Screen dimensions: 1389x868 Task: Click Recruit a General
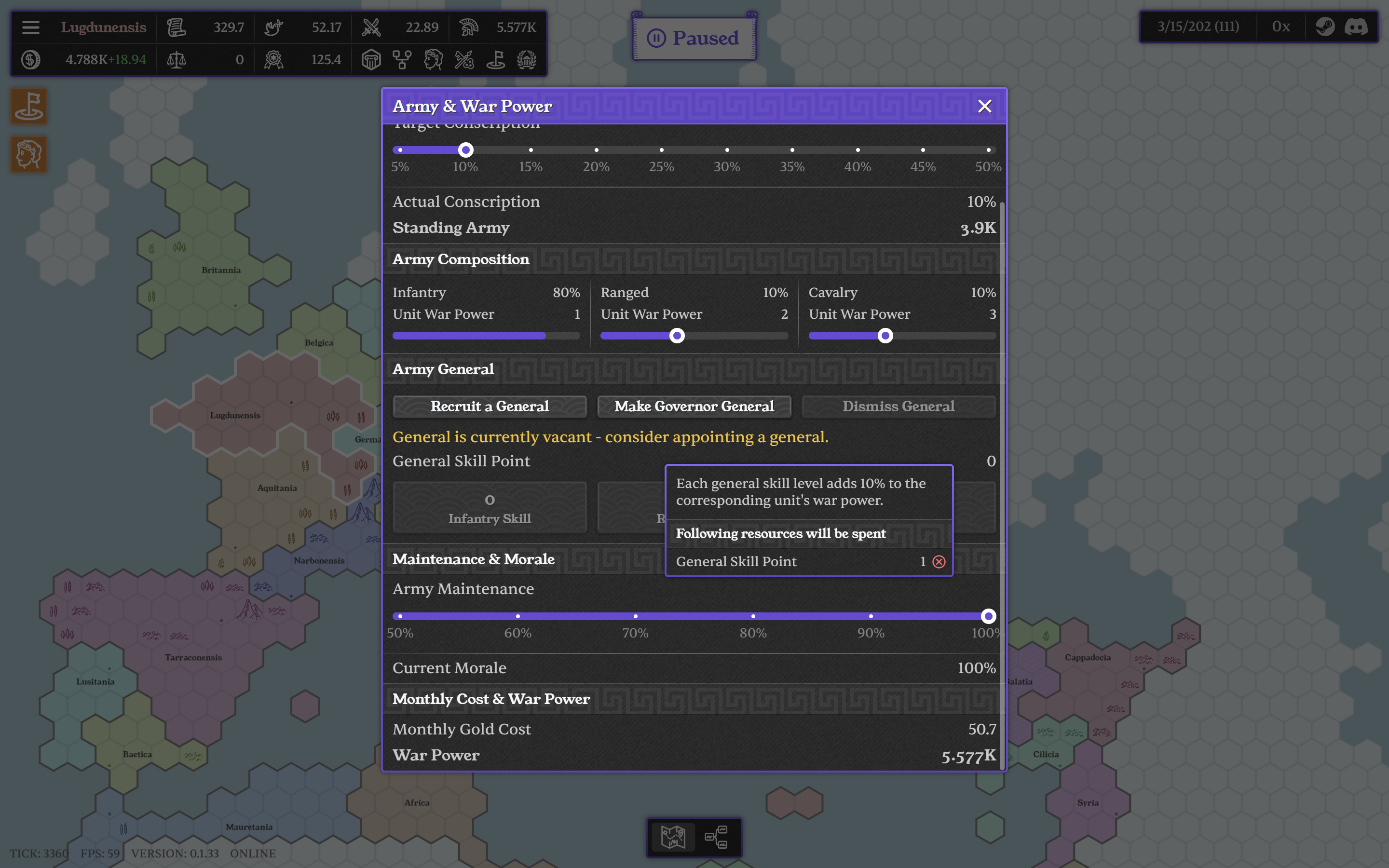click(490, 406)
